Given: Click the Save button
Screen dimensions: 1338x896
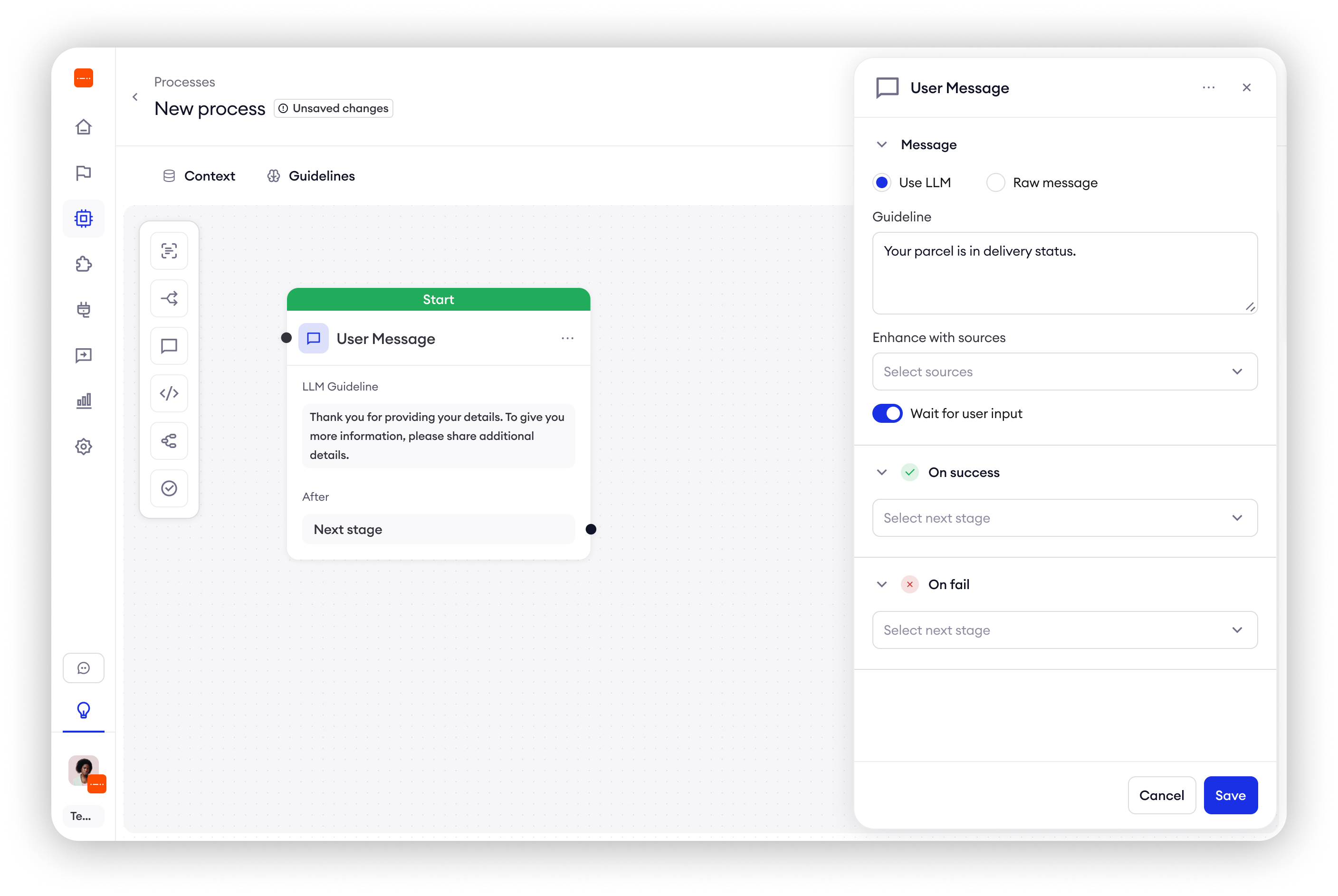Looking at the screenshot, I should tap(1230, 795).
